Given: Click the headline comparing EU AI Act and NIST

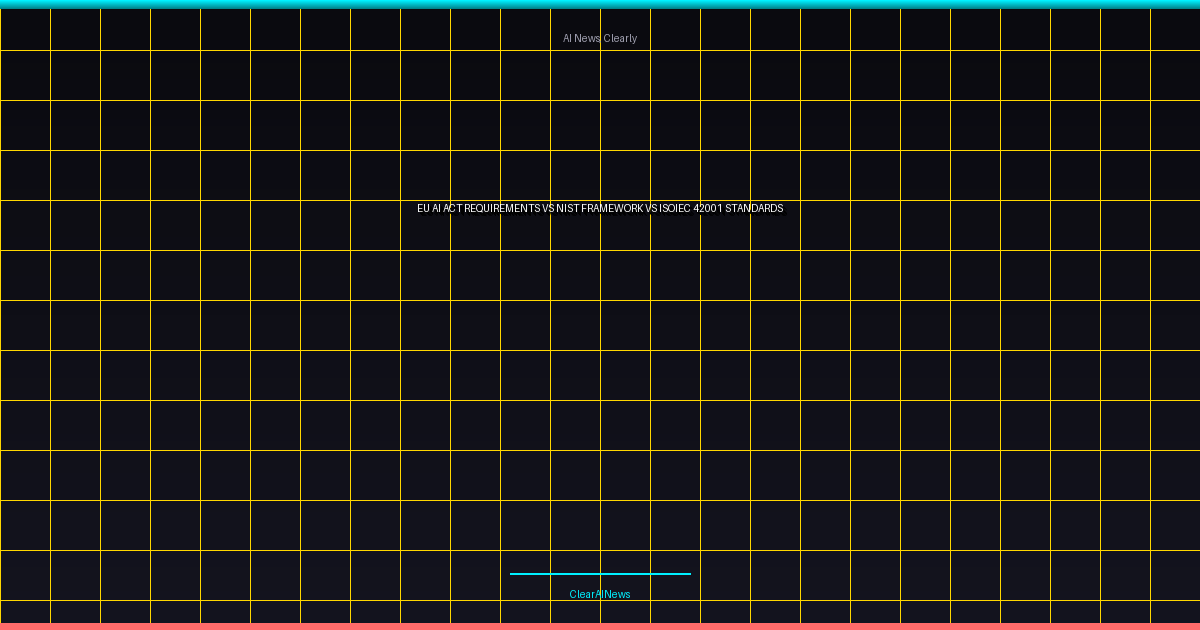Looking at the screenshot, I should (x=600, y=208).
